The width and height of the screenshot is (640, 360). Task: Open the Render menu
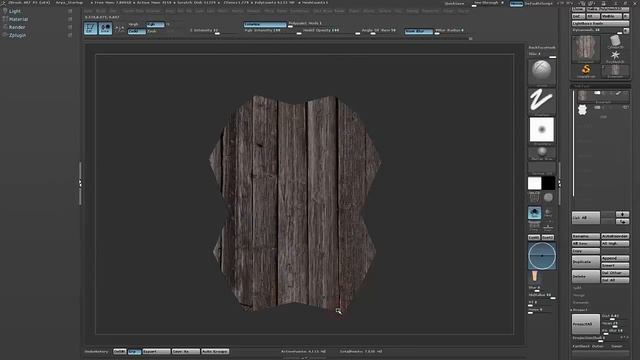17,27
